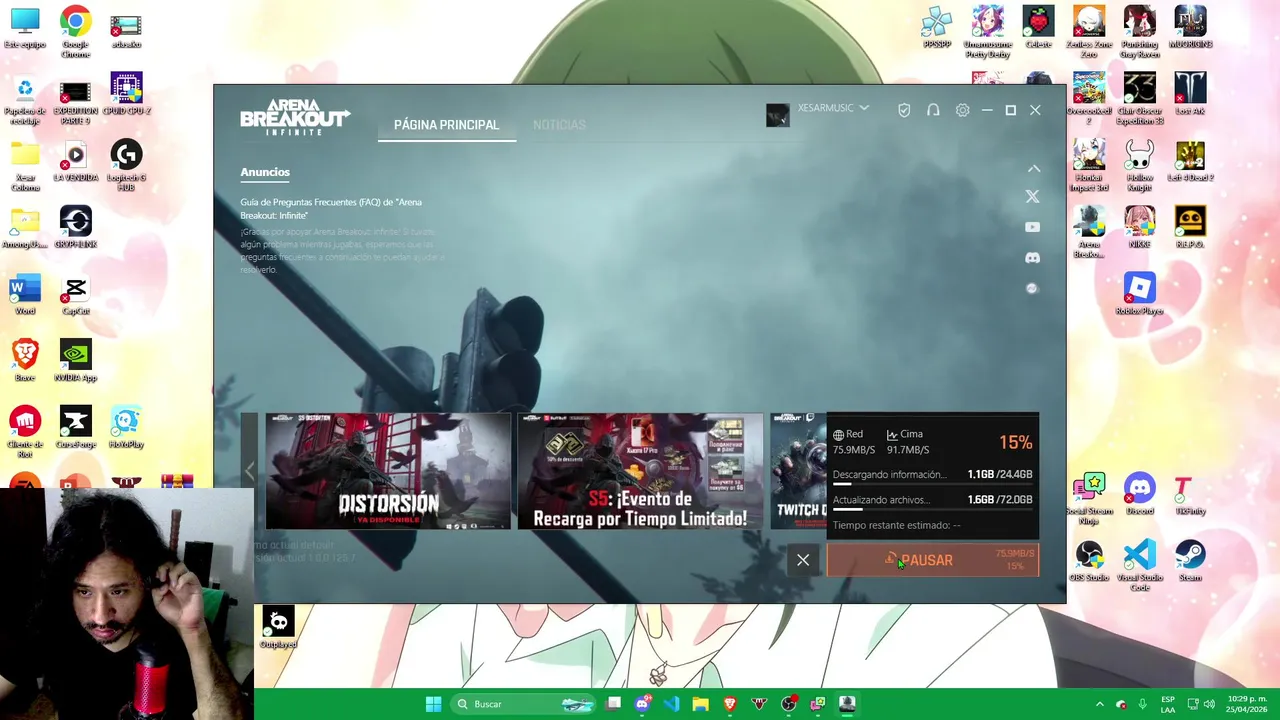Select Discord desktop icon
This screenshot has width=1280, height=720.
pos(1139,494)
